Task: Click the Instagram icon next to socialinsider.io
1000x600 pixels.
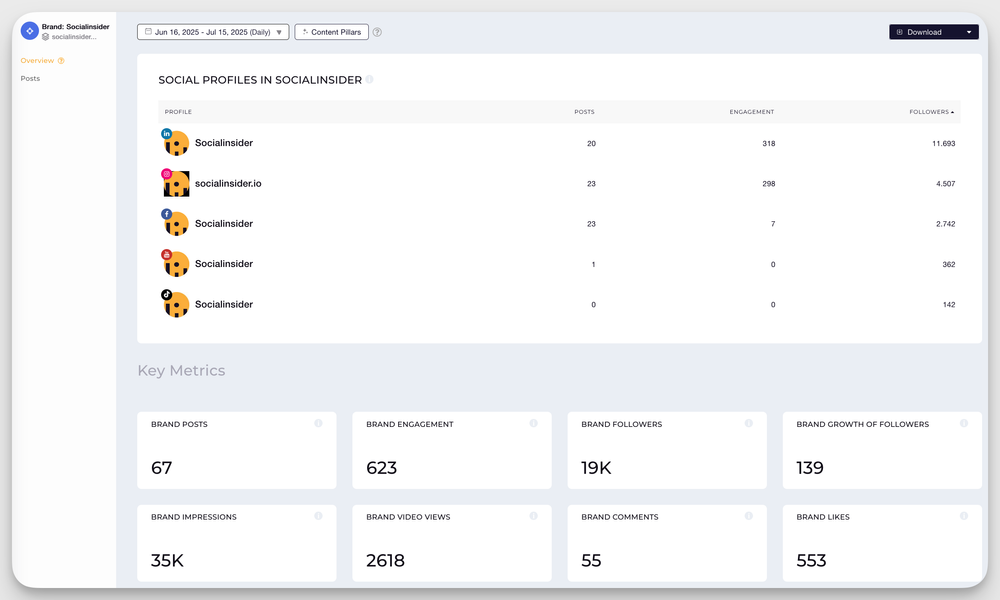Action: point(166,174)
